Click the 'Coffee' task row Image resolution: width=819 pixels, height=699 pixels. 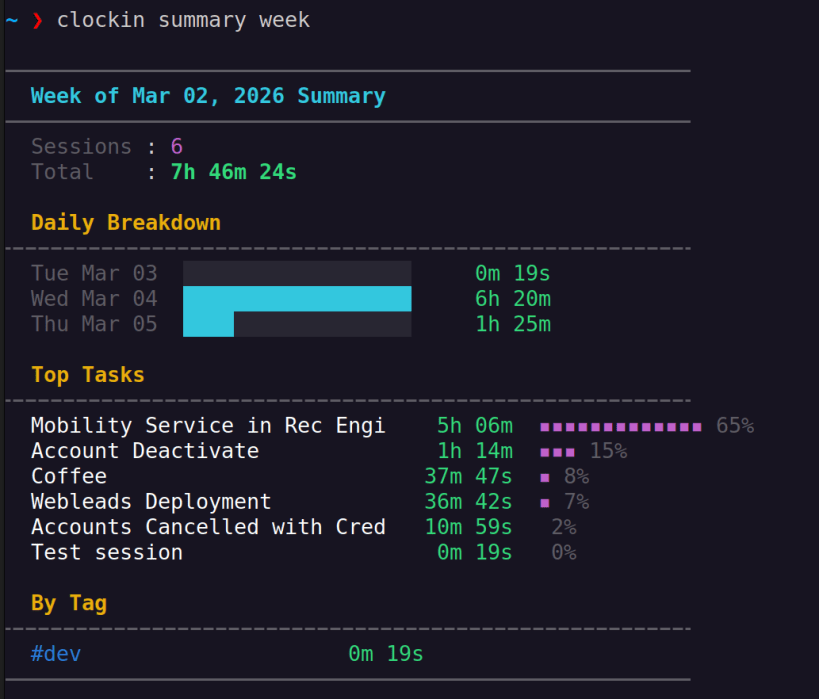[69, 476]
